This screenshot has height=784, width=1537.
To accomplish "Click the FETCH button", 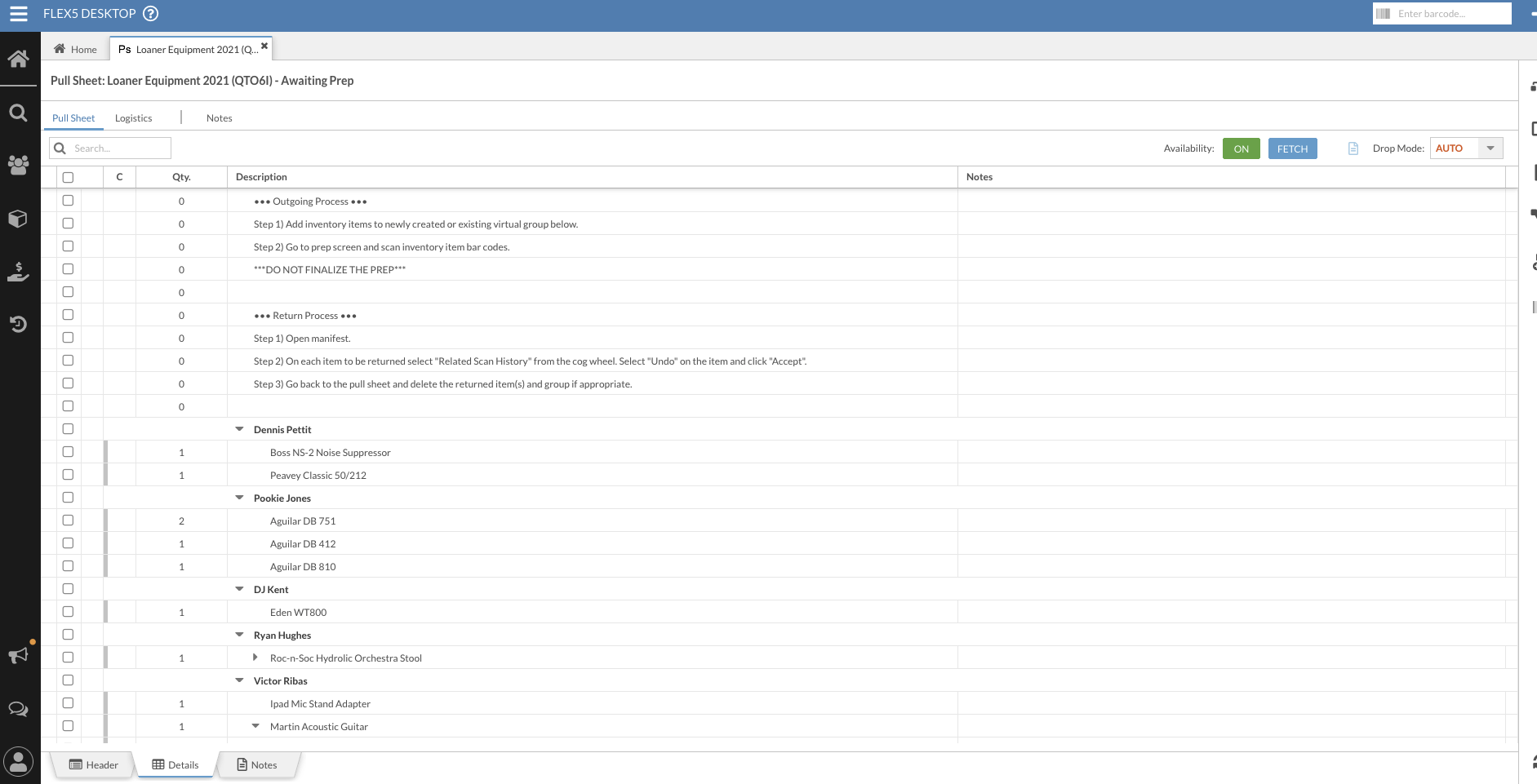I will [x=1292, y=148].
